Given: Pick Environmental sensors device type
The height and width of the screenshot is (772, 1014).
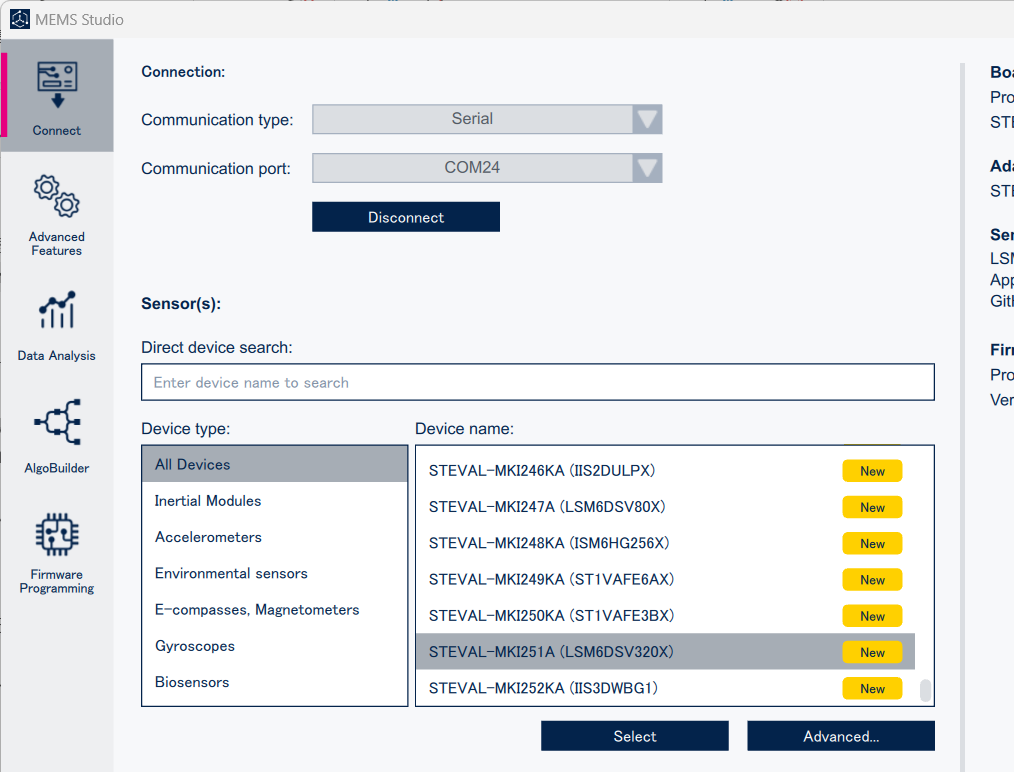Looking at the screenshot, I should pos(231,573).
